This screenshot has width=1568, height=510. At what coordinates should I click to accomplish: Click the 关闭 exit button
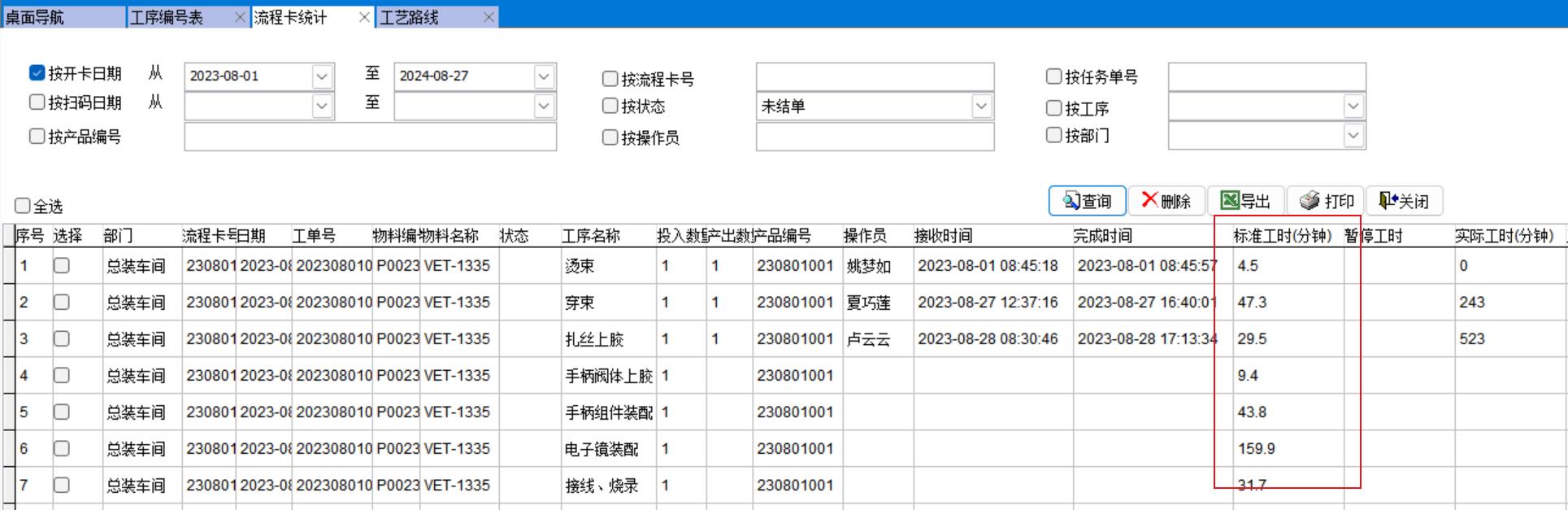(x=1404, y=201)
